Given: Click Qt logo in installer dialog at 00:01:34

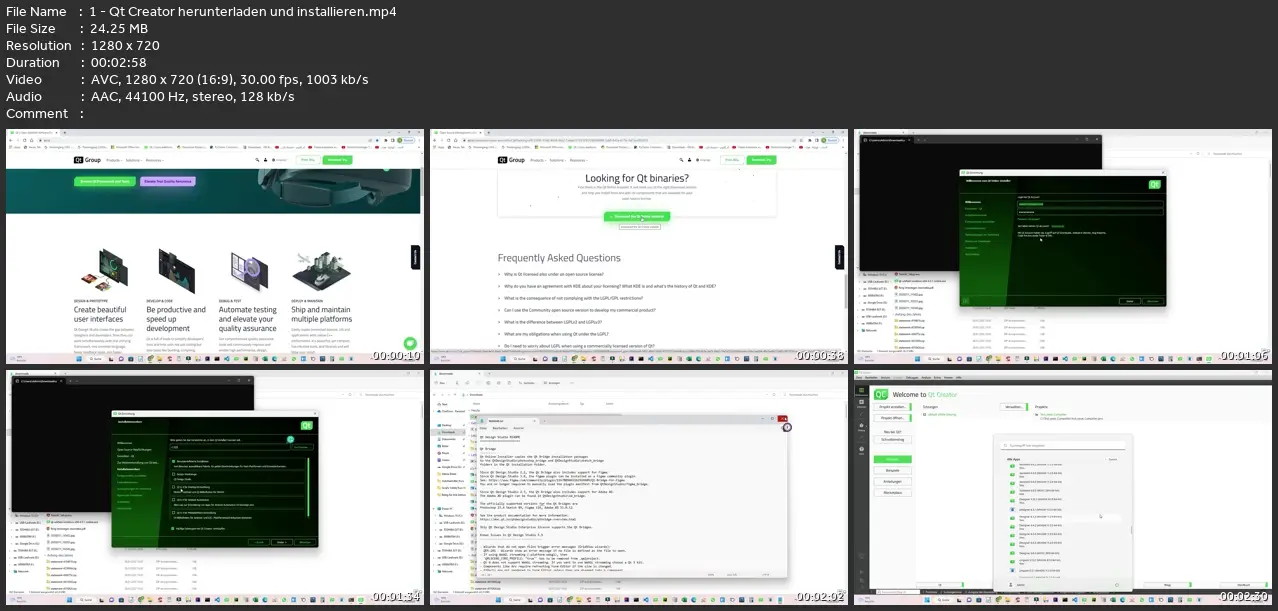Looking at the screenshot, I should point(307,426).
